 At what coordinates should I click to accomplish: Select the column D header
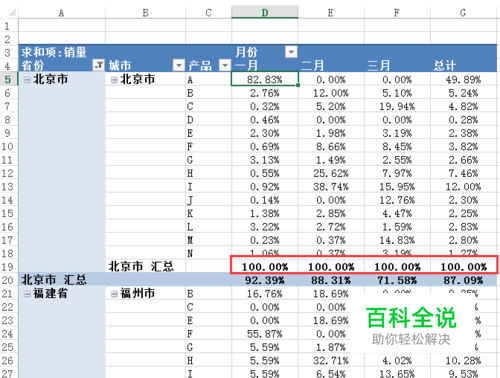tap(265, 13)
